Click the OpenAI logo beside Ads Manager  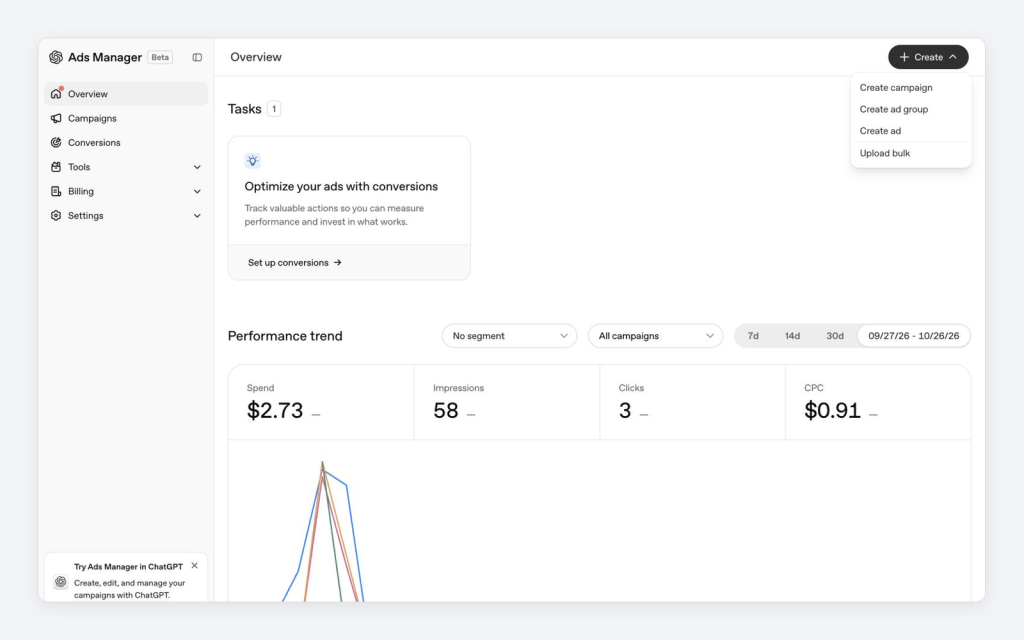(x=56, y=57)
